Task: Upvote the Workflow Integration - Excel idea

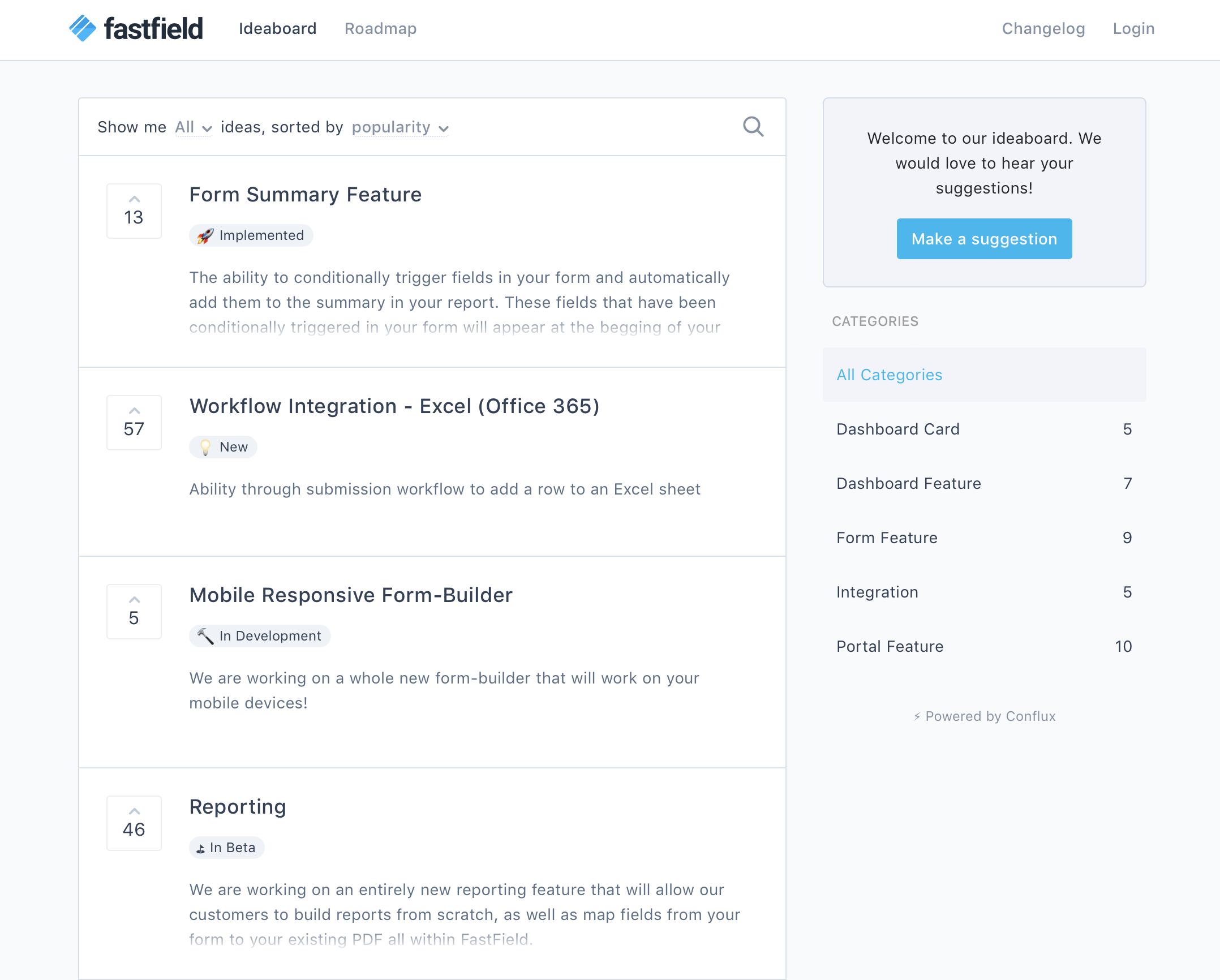Action: click(x=134, y=410)
